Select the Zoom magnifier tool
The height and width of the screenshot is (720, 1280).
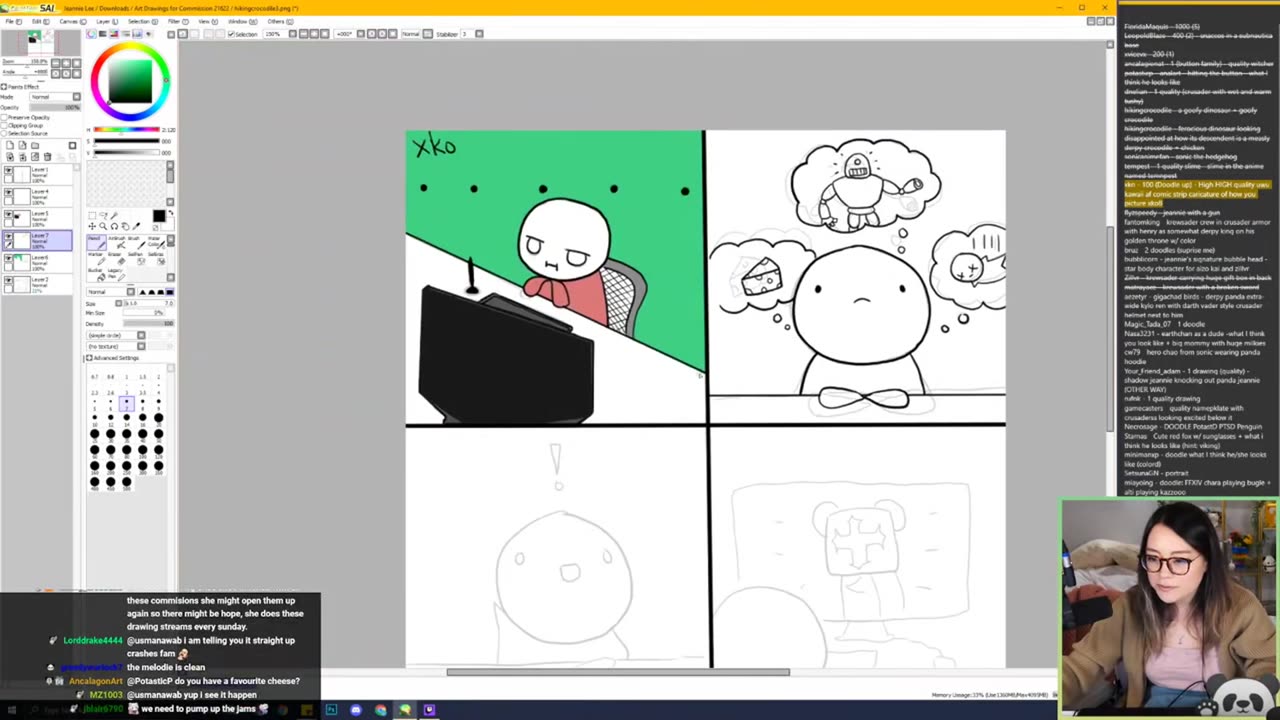point(103,226)
